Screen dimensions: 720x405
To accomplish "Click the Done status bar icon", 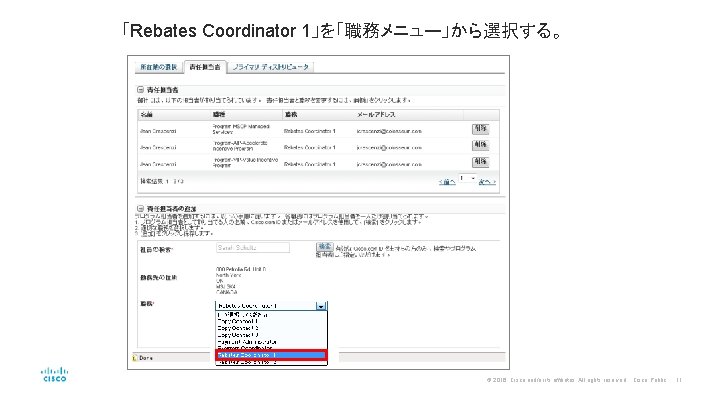I will point(135,358).
